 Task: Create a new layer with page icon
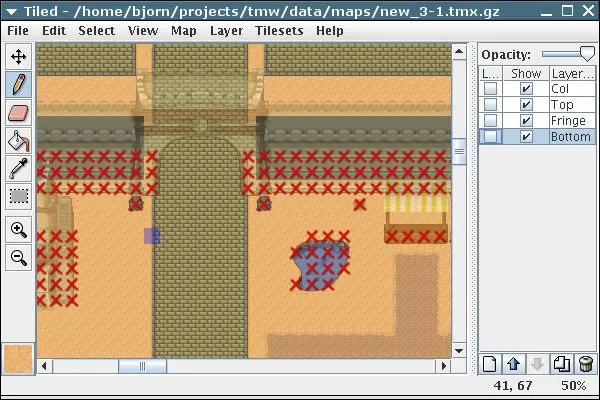(490, 364)
